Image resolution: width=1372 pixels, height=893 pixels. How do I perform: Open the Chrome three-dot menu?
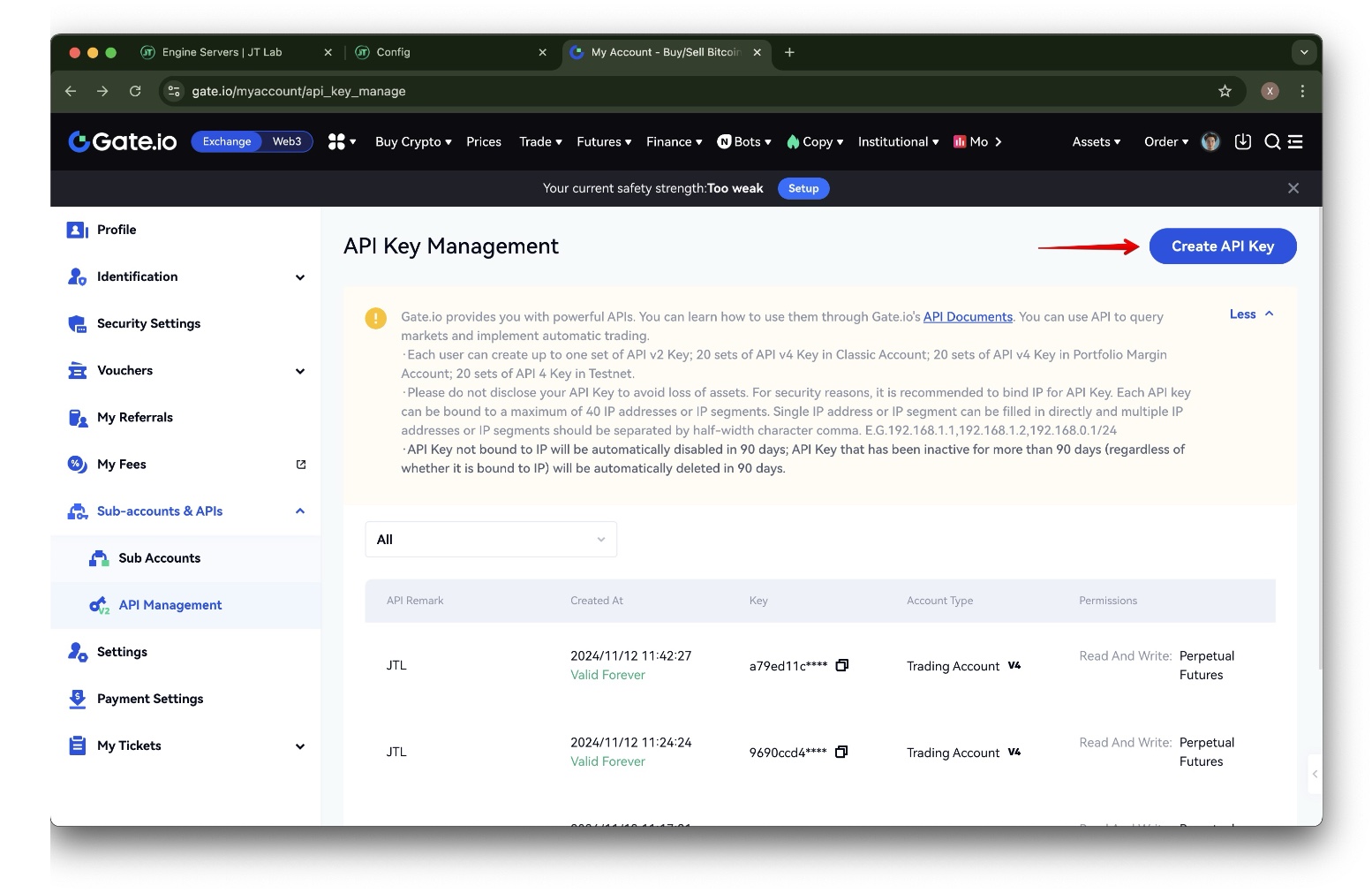[1302, 91]
